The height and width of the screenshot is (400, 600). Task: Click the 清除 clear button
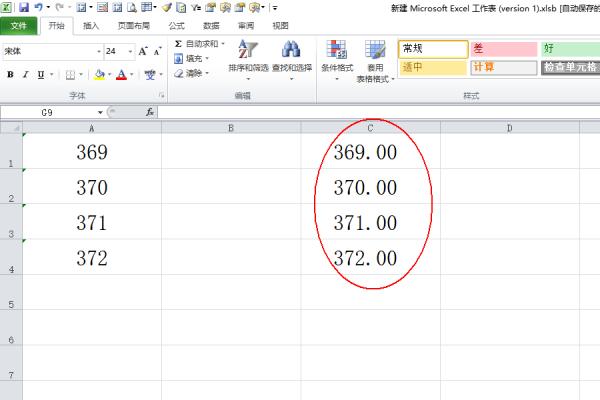(192, 73)
